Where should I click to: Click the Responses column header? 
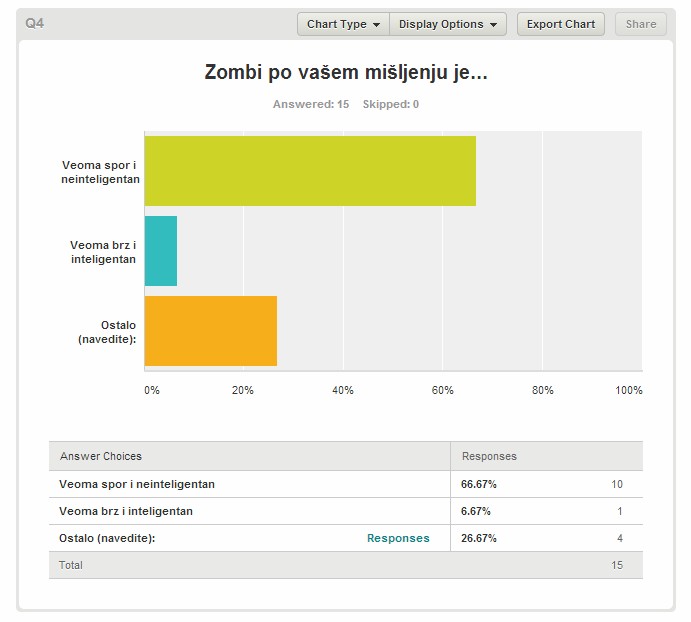489,456
